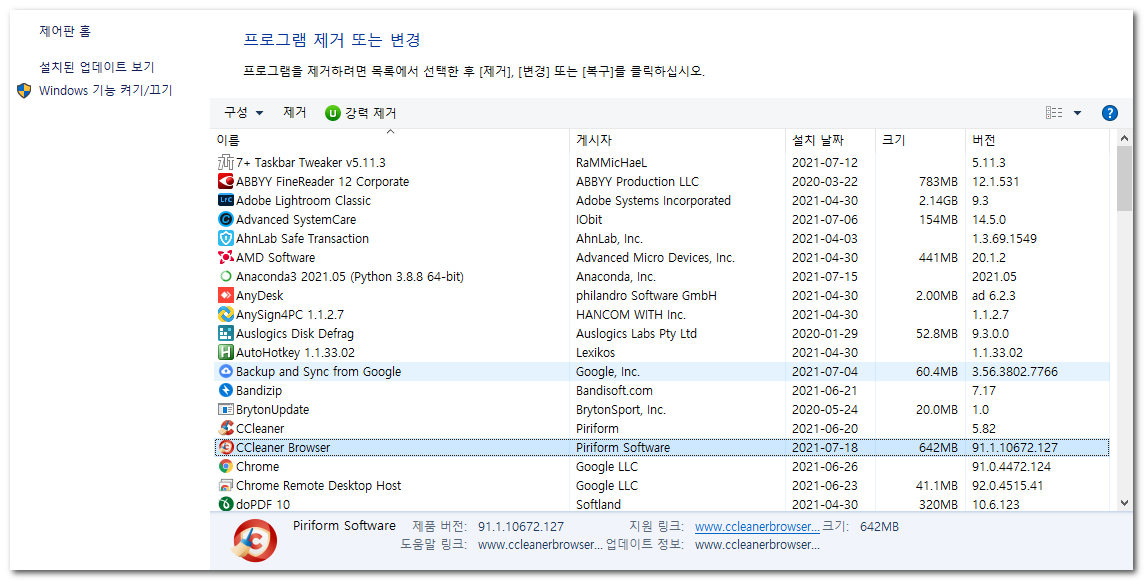
Task: Click version 1.3.69.1549 cell
Action: [1004, 239]
